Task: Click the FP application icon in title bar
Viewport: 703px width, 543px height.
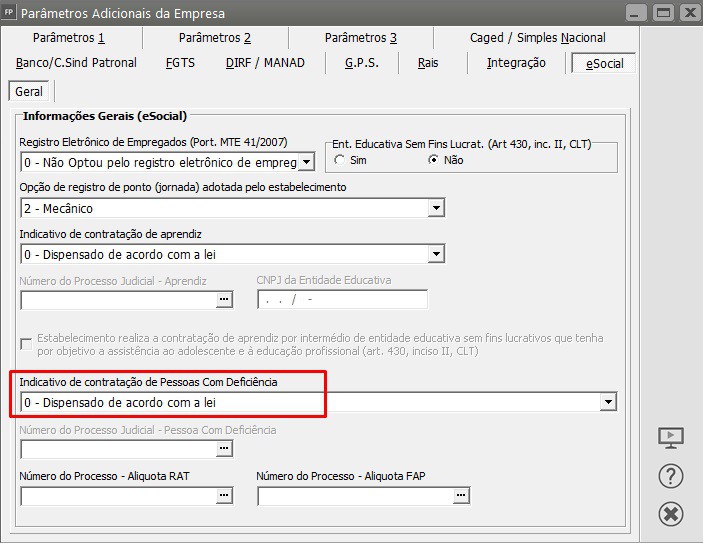Action: (9, 12)
